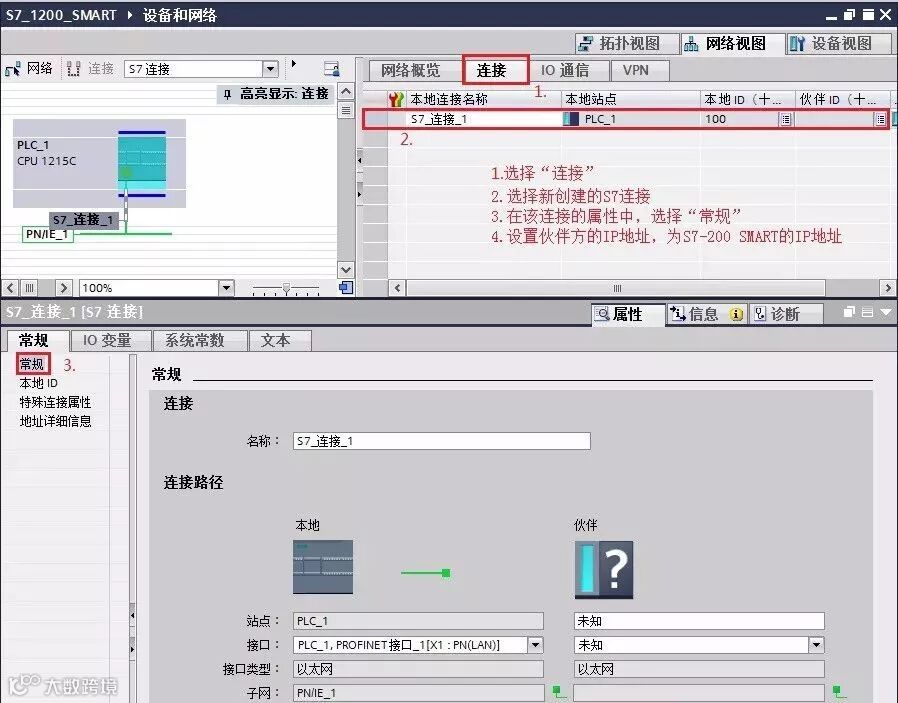Open the 网络概览 tab
This screenshot has width=898, height=703.
[x=411, y=70]
